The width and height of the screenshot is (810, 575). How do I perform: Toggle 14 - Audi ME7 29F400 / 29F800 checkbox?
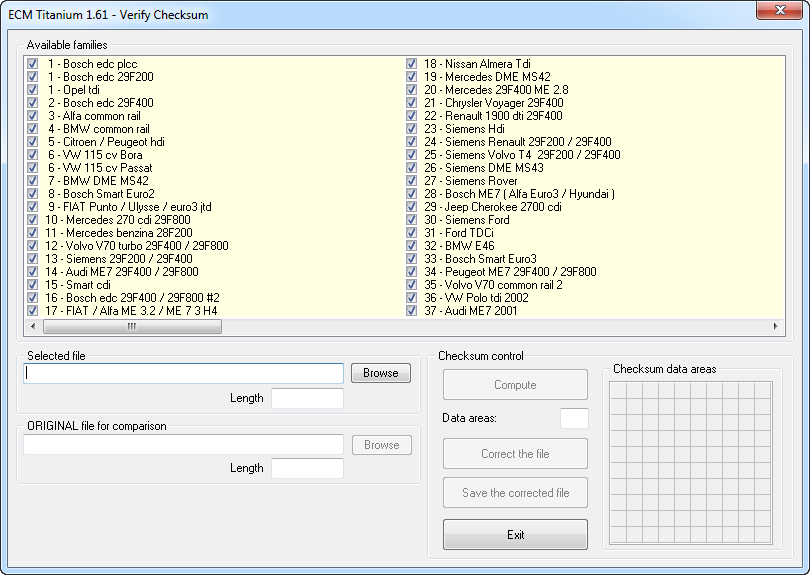[33, 271]
